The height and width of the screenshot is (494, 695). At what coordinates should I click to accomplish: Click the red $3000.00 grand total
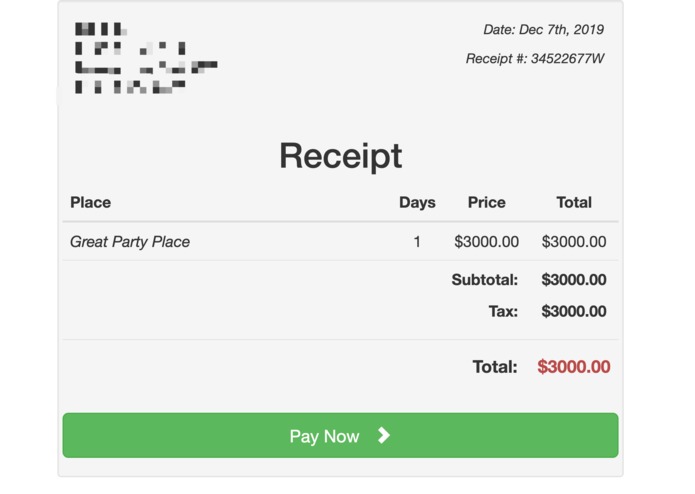coord(574,367)
